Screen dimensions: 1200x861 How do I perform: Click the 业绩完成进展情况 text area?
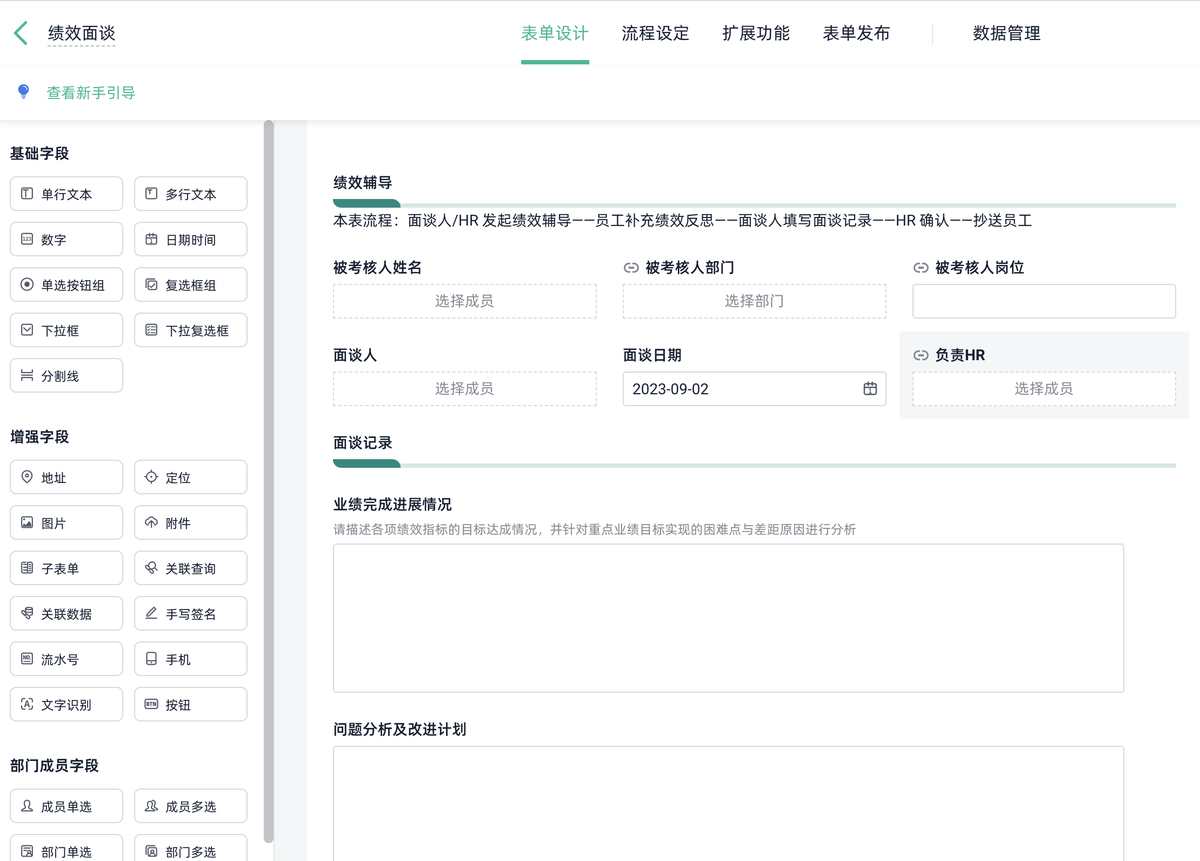pyautogui.click(x=728, y=617)
